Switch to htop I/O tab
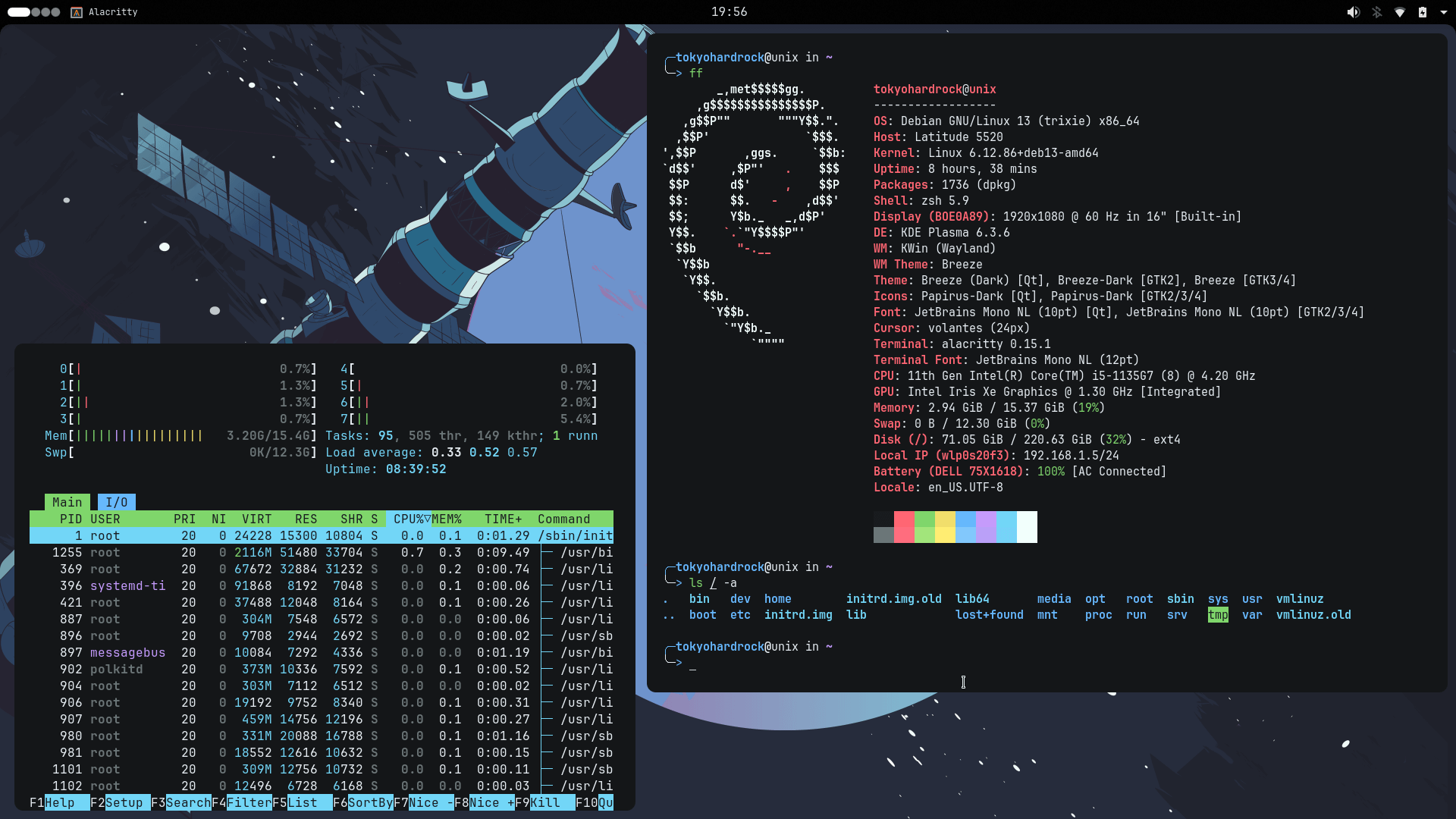The image size is (1456, 819). coord(116,502)
